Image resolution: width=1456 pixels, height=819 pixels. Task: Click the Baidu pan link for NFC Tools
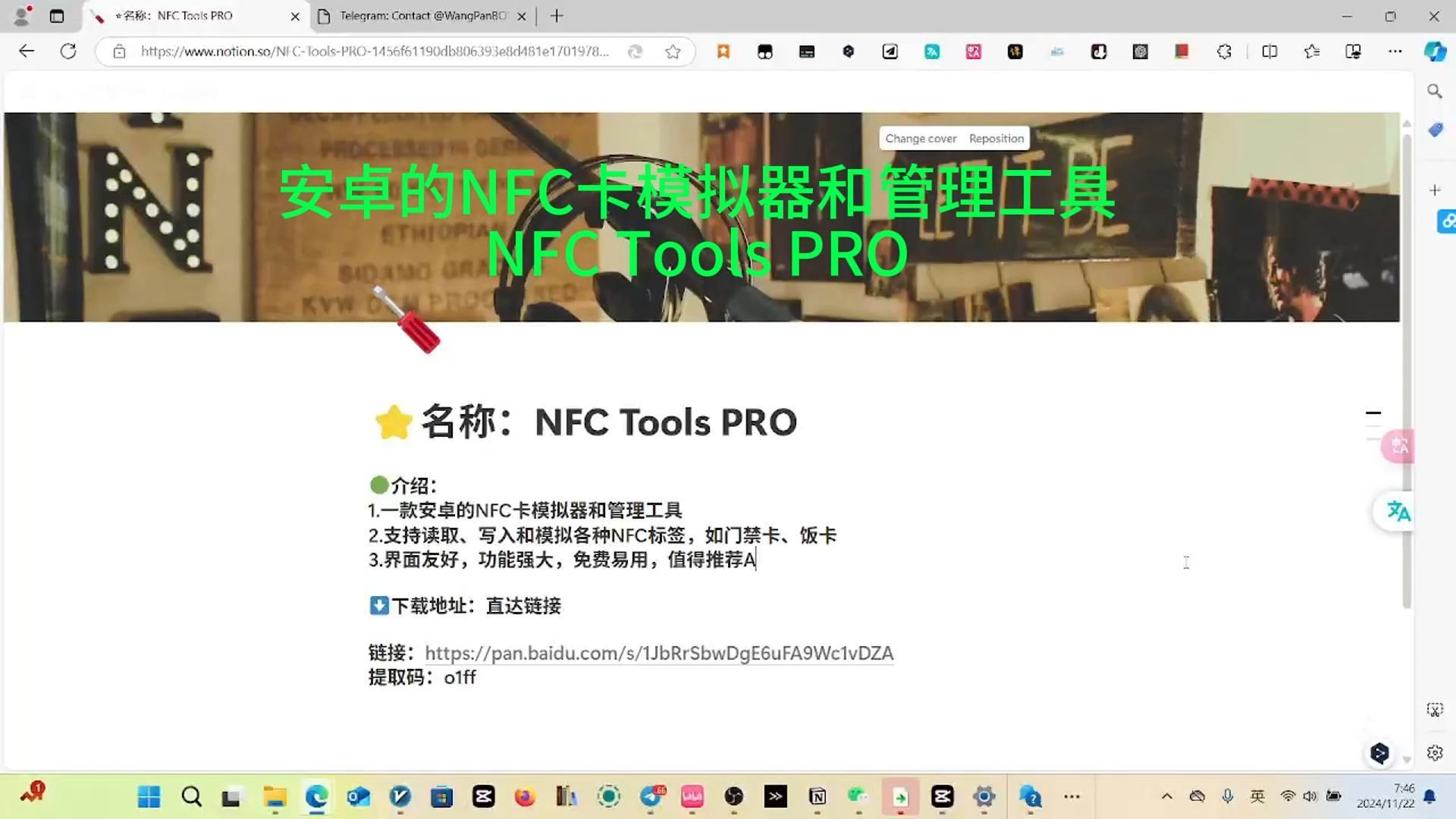(658, 653)
